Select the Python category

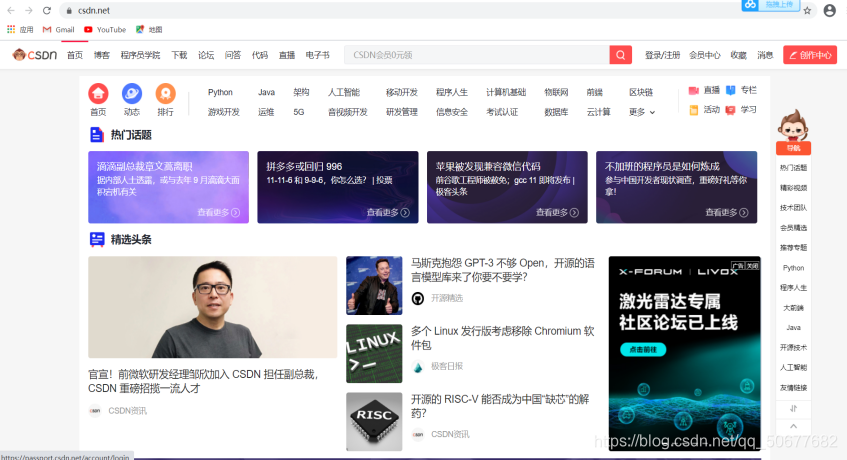click(x=220, y=92)
